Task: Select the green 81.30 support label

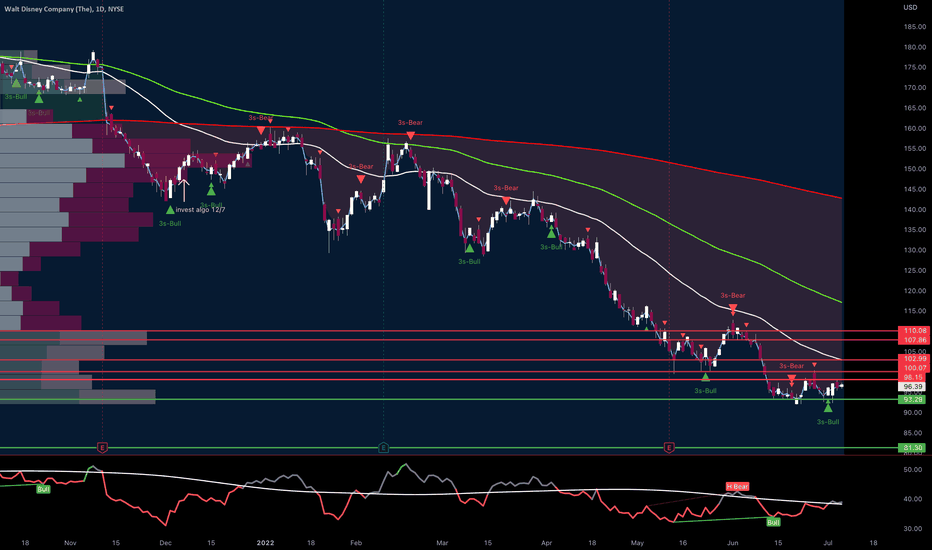Action: [x=913, y=447]
